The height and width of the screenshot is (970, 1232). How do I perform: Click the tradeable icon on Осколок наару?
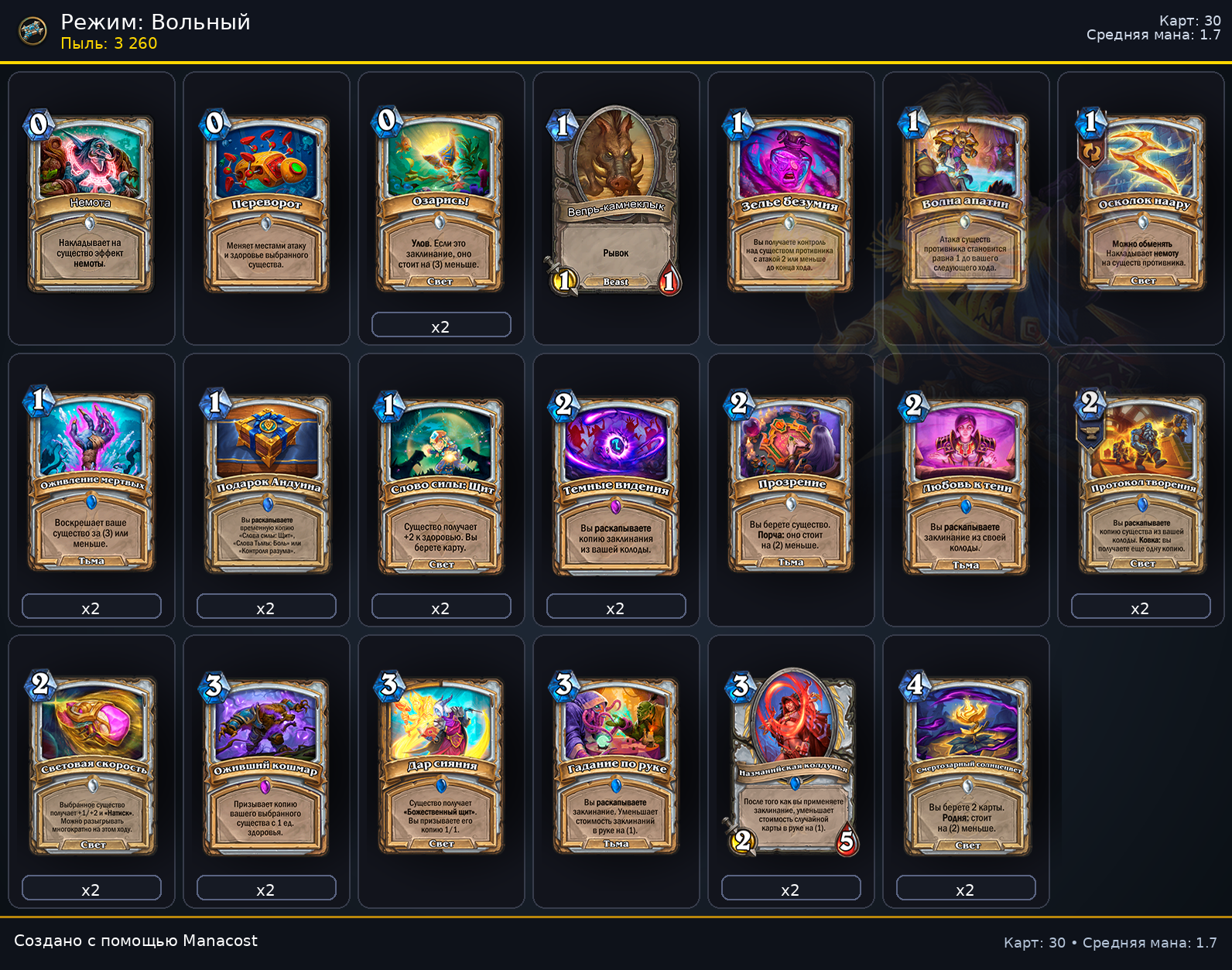pyautogui.click(x=1090, y=152)
